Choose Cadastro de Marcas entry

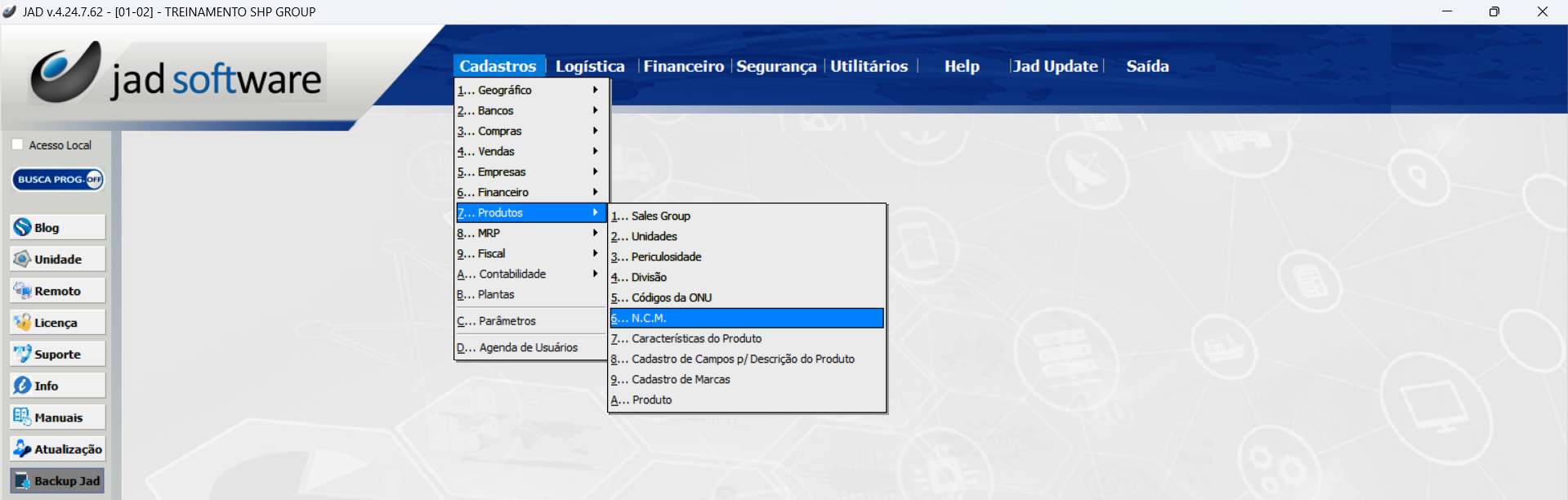coord(681,379)
